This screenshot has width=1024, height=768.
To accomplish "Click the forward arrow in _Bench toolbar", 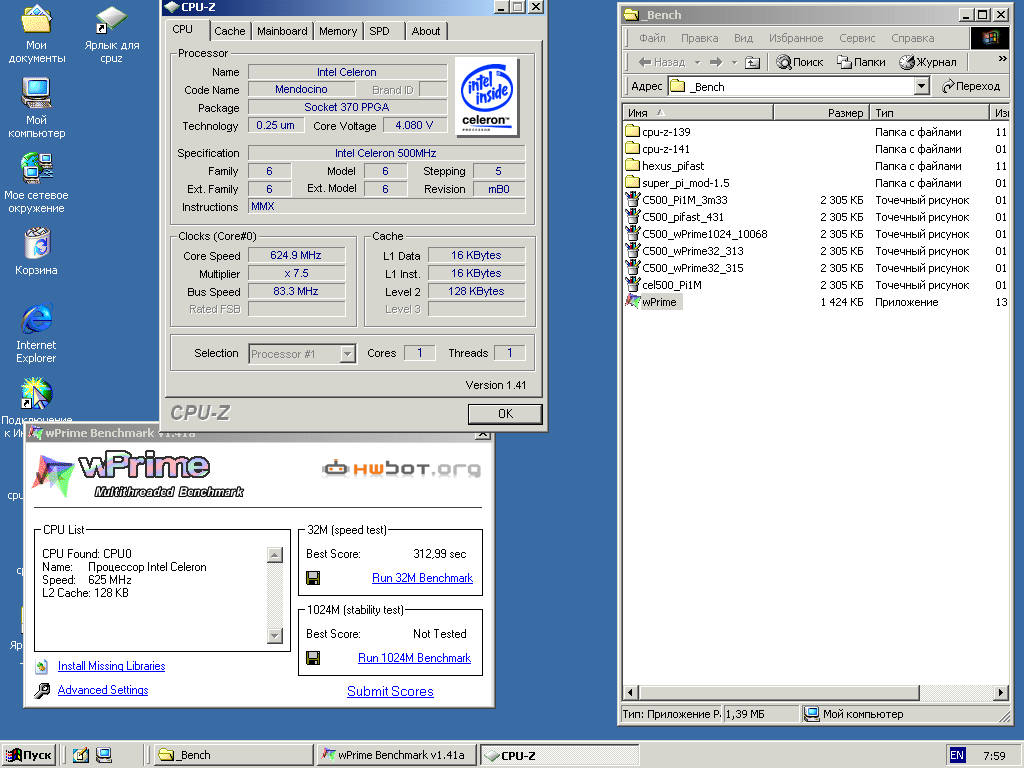I will (716, 62).
